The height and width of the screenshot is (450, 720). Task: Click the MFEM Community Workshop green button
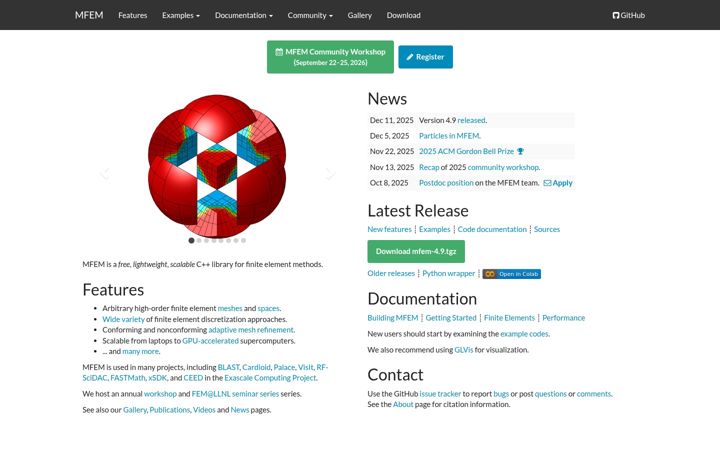tap(330, 57)
